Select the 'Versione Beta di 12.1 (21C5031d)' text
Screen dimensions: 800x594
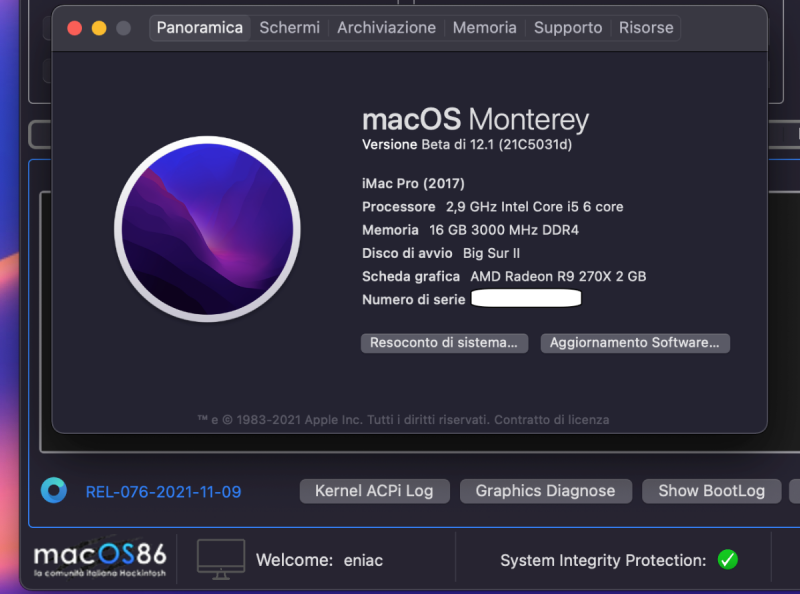point(467,145)
